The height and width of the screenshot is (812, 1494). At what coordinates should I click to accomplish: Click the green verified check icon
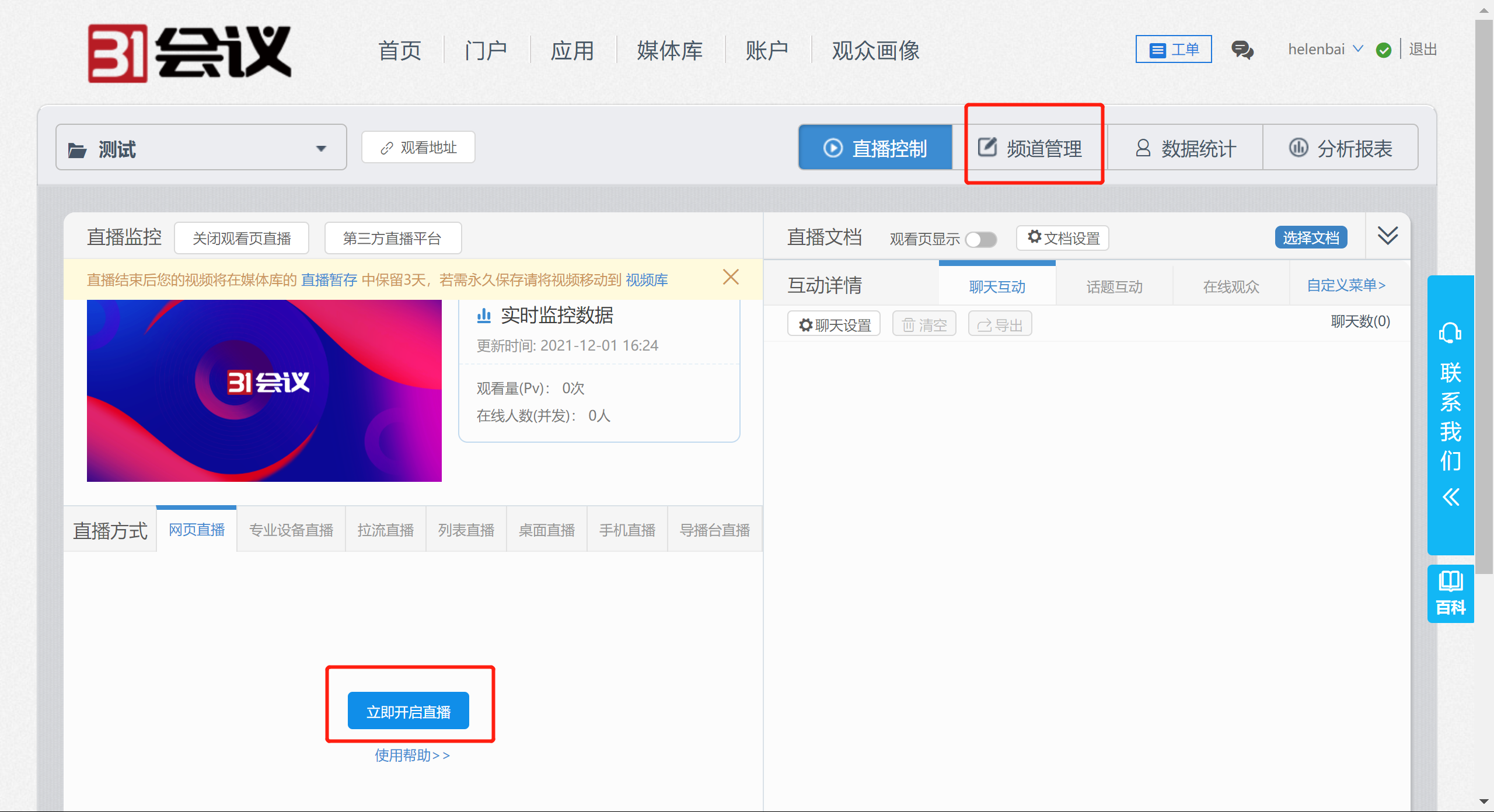[1383, 50]
